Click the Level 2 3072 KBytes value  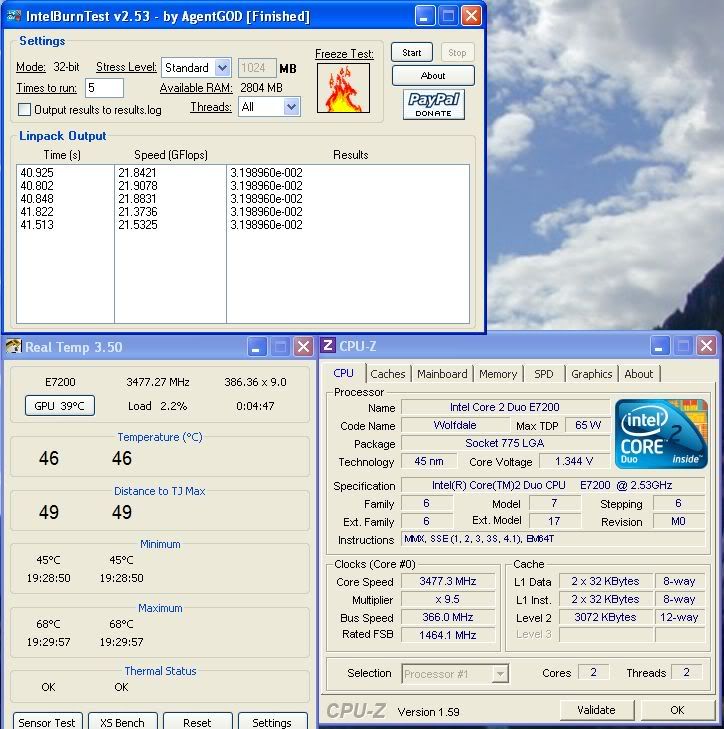click(605, 617)
